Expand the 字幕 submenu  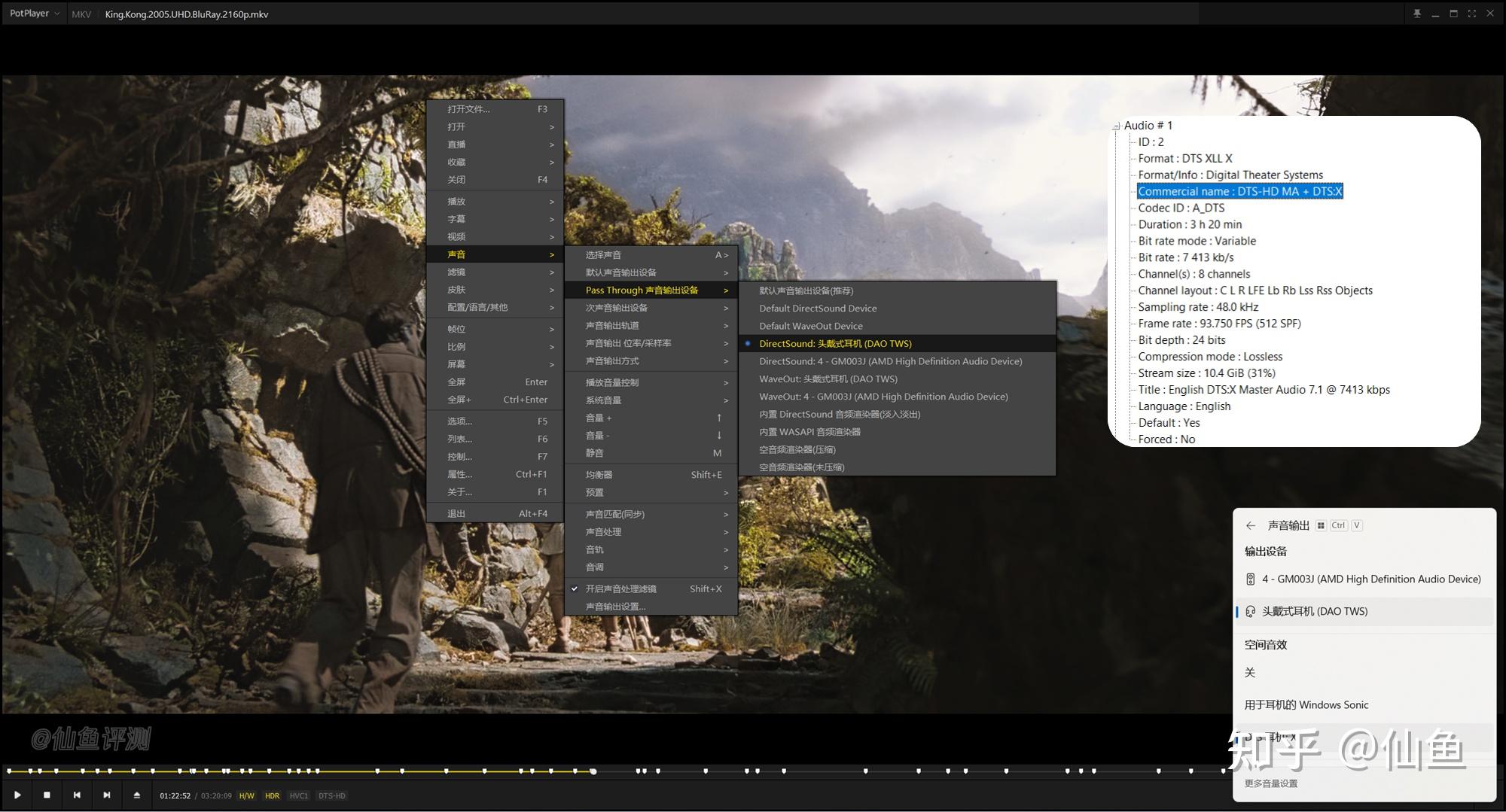coord(495,219)
